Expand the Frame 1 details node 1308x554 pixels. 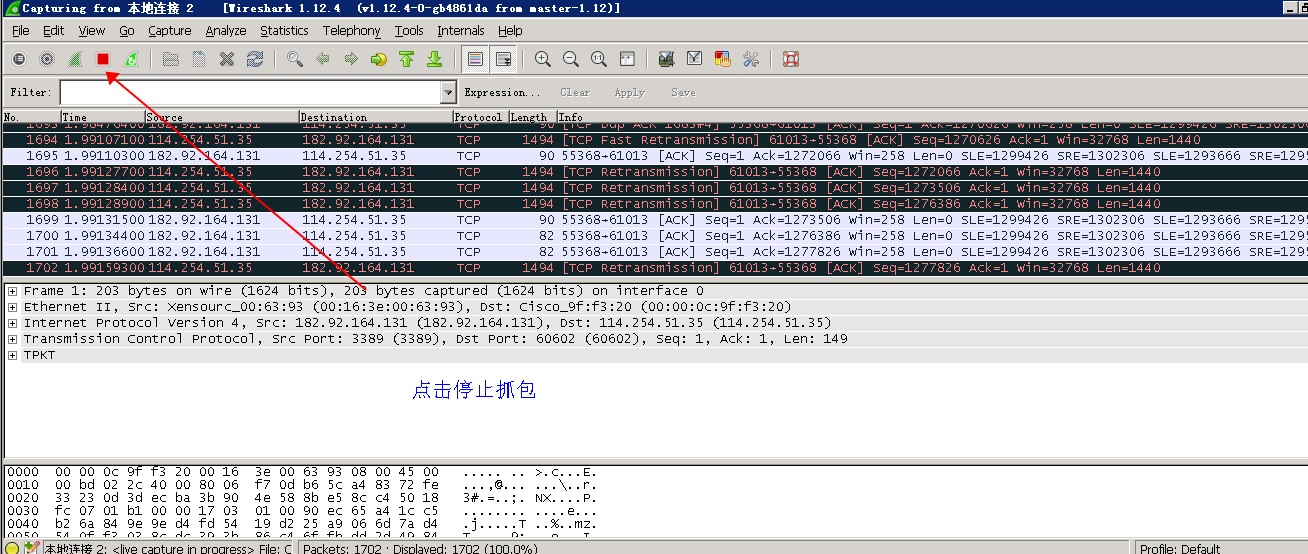pos(12,291)
